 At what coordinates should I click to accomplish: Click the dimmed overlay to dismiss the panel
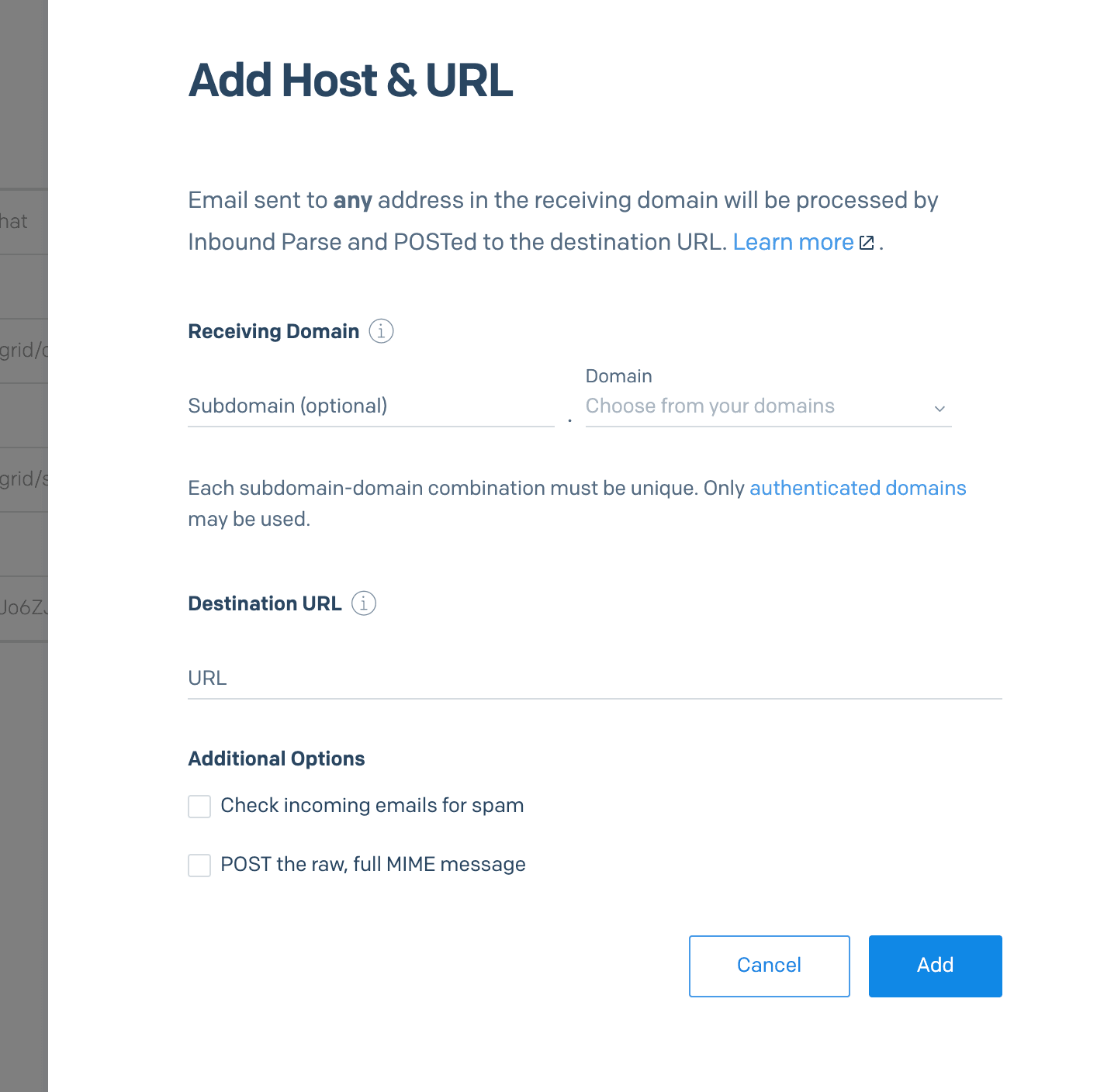[23, 853]
